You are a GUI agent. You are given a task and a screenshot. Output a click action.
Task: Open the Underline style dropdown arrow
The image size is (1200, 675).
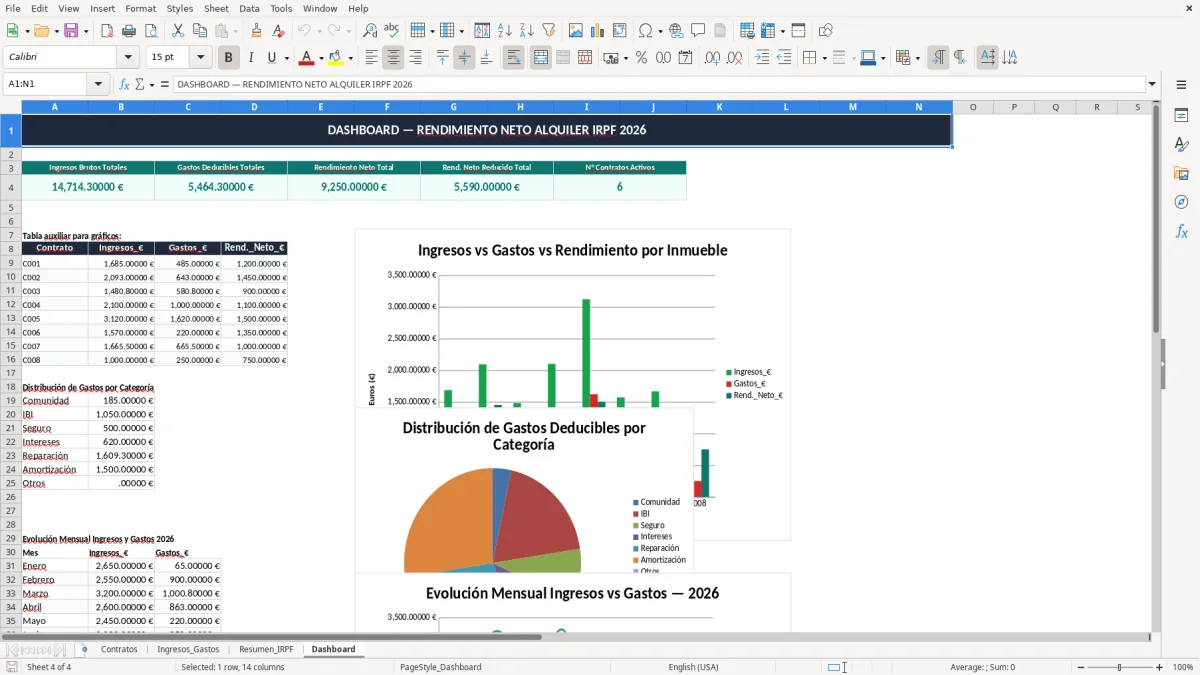286,58
